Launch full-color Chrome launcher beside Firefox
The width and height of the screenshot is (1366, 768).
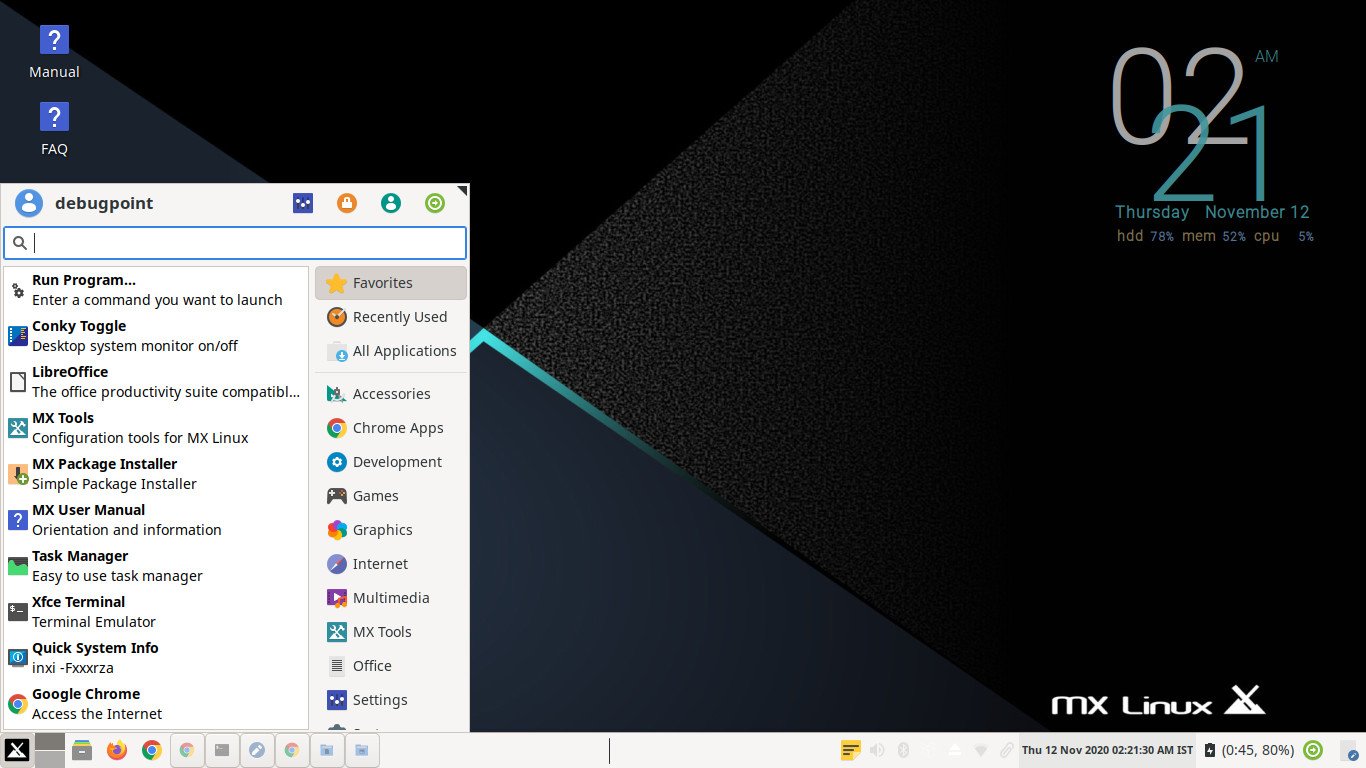(151, 750)
